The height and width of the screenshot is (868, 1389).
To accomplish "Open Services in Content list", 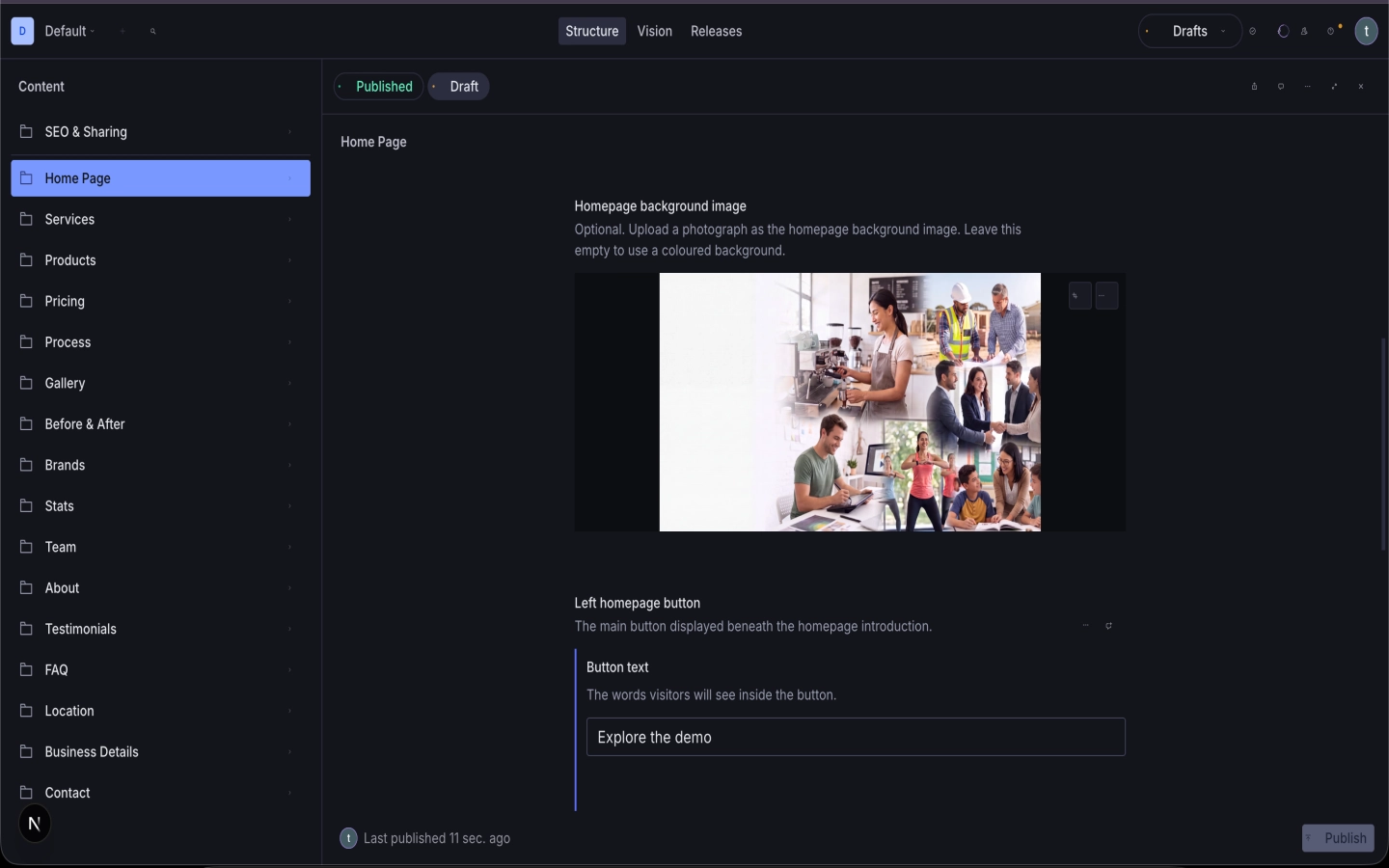I will click(x=160, y=219).
